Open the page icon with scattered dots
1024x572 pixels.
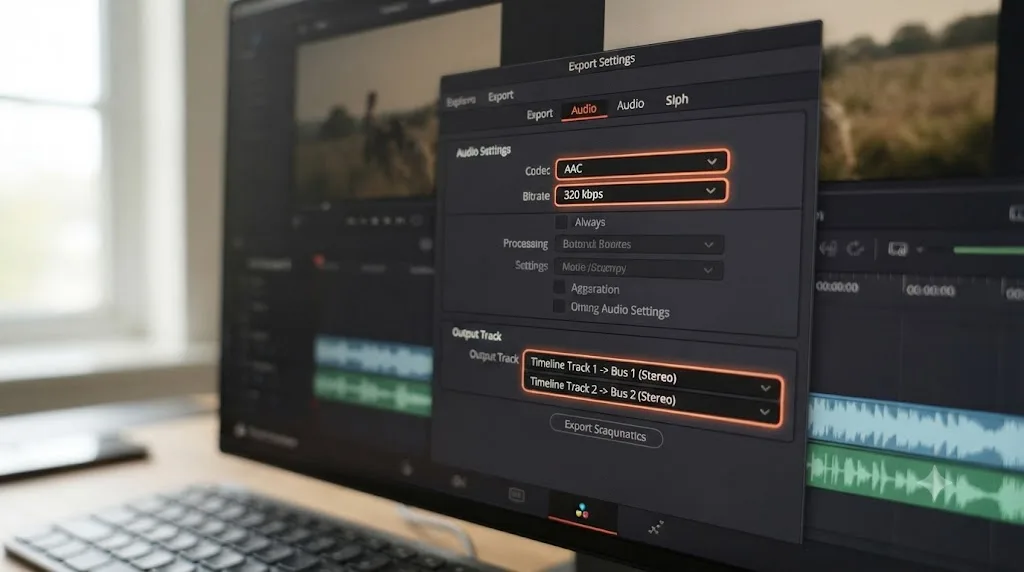tap(656, 528)
